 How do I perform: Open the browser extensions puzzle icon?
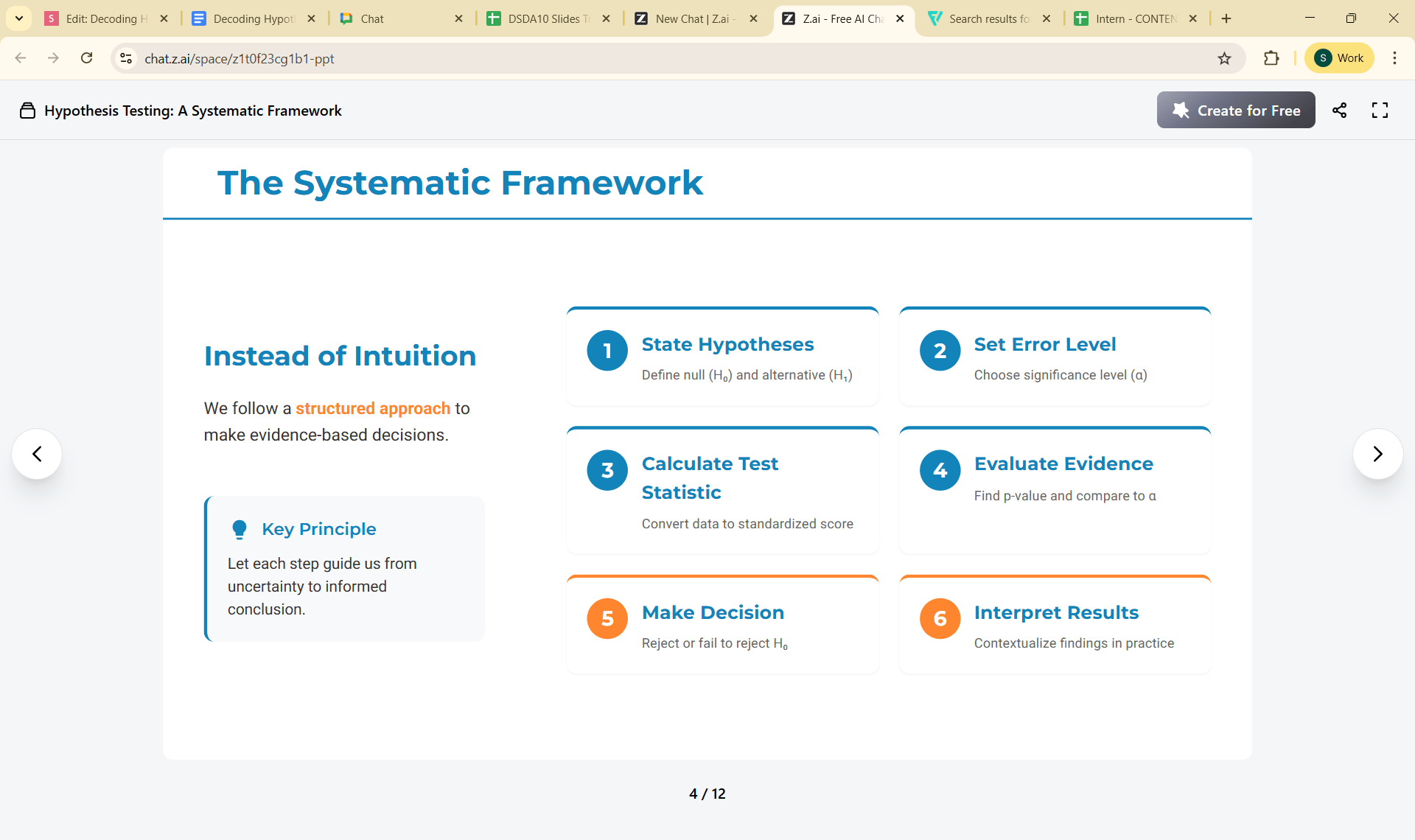tap(1271, 58)
